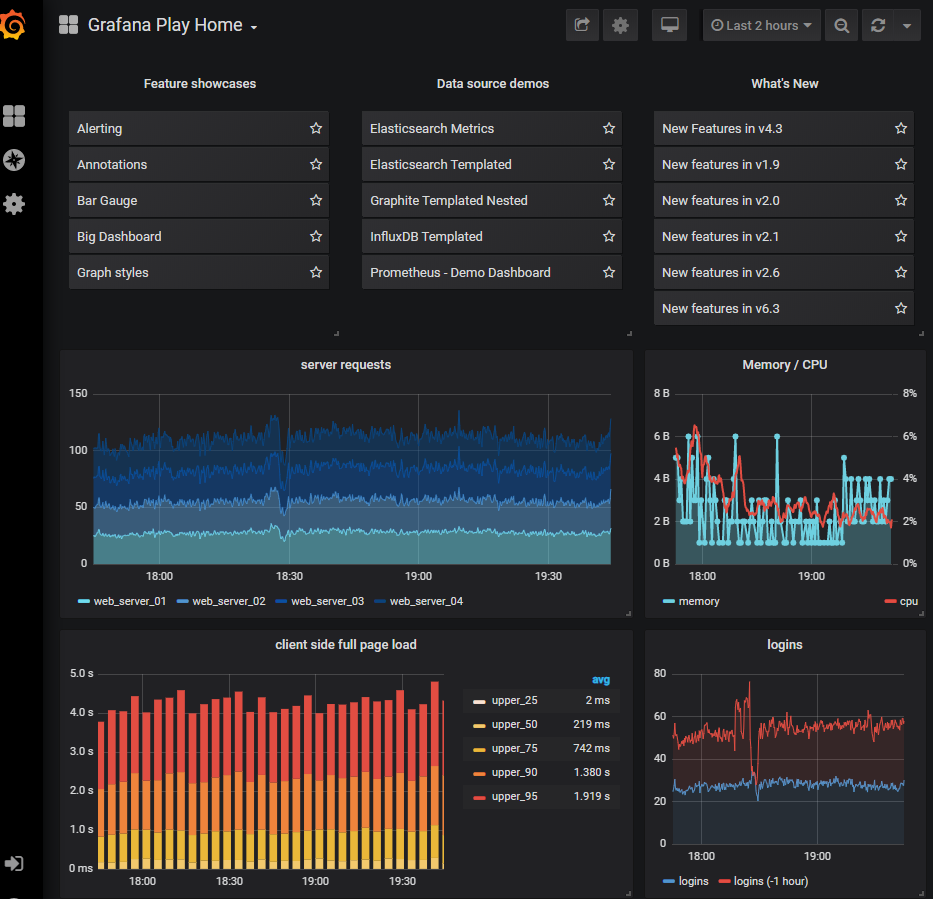This screenshot has width=933, height=899.
Task: Toggle web_server_02 series in legend
Action: click(228, 601)
